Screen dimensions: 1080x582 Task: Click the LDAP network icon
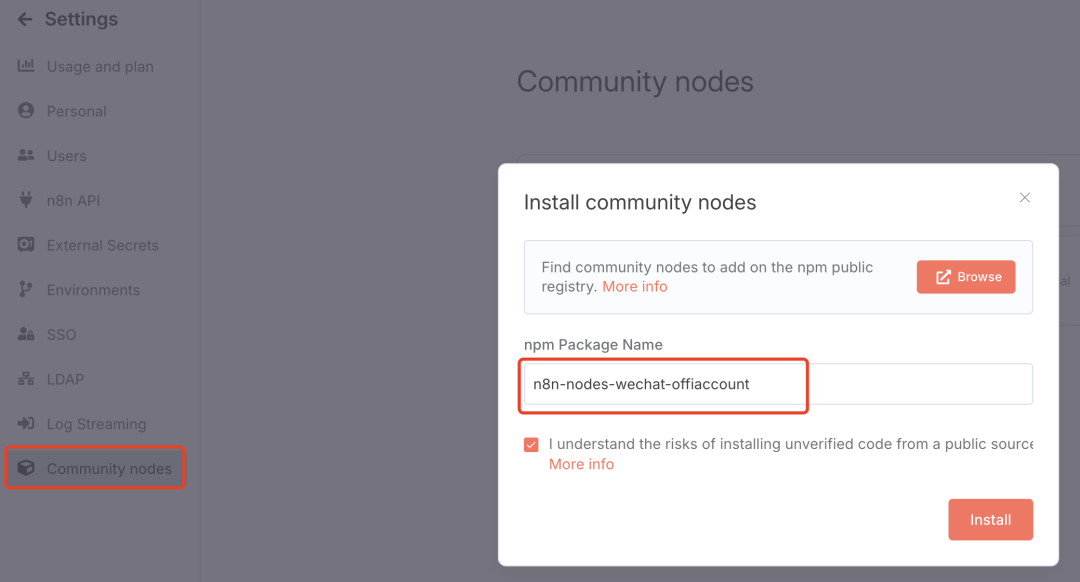(26, 379)
